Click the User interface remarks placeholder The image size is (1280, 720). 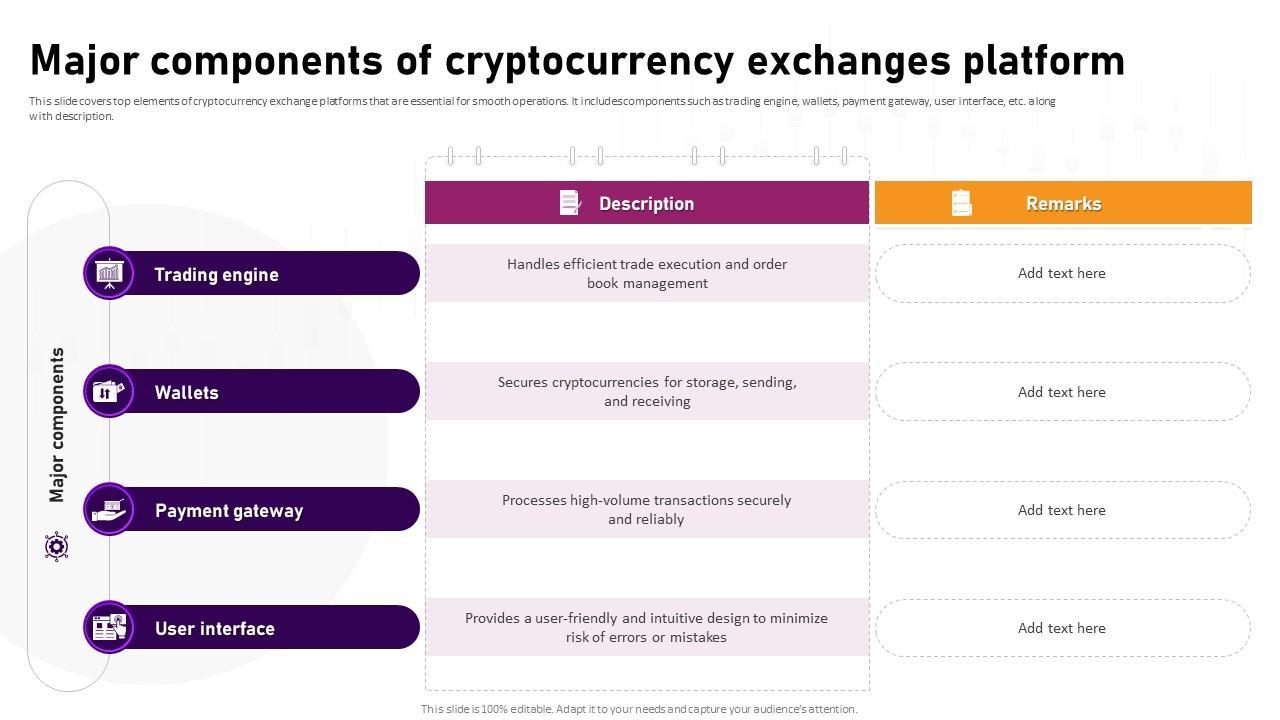coord(1062,628)
